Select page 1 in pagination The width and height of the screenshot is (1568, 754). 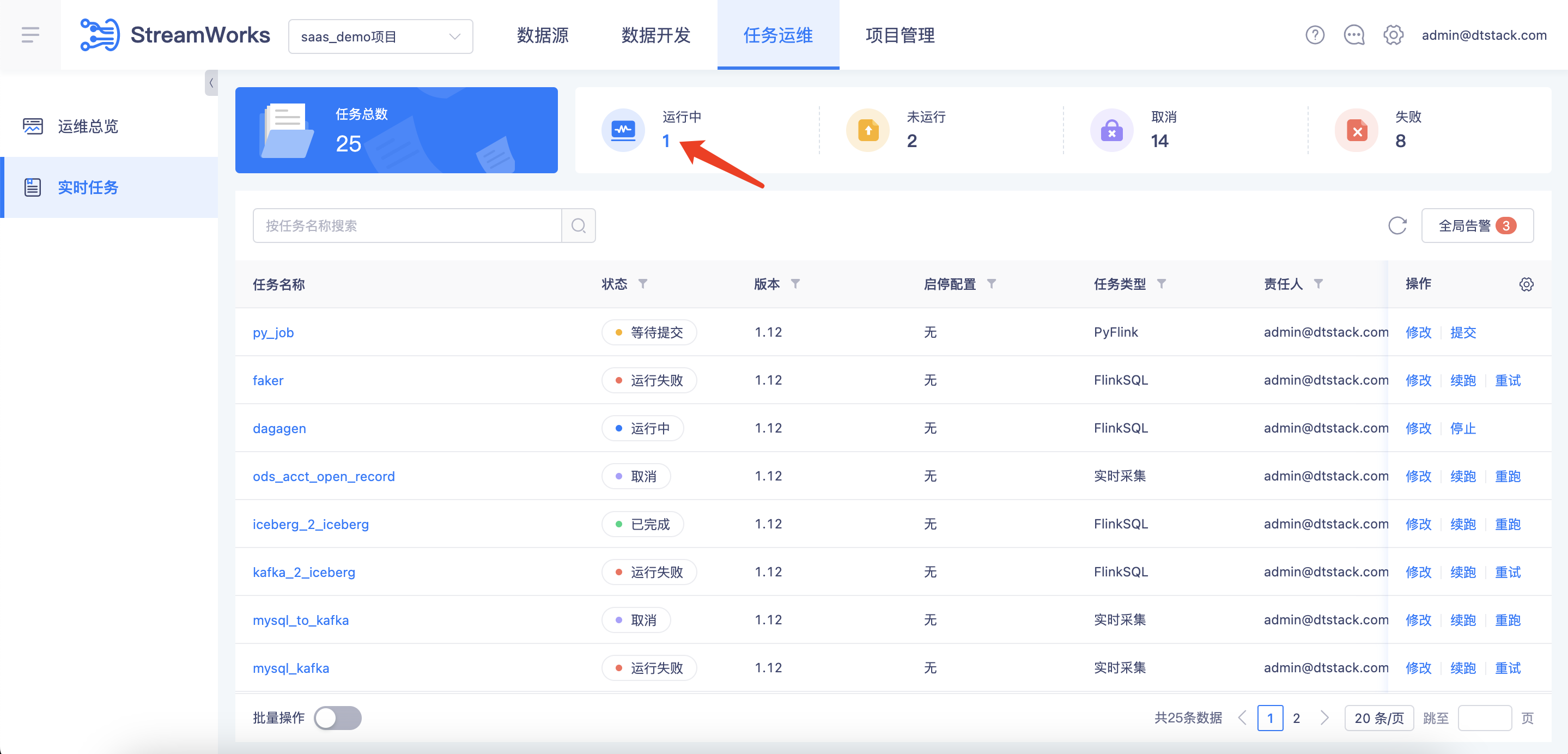pyautogui.click(x=1271, y=718)
